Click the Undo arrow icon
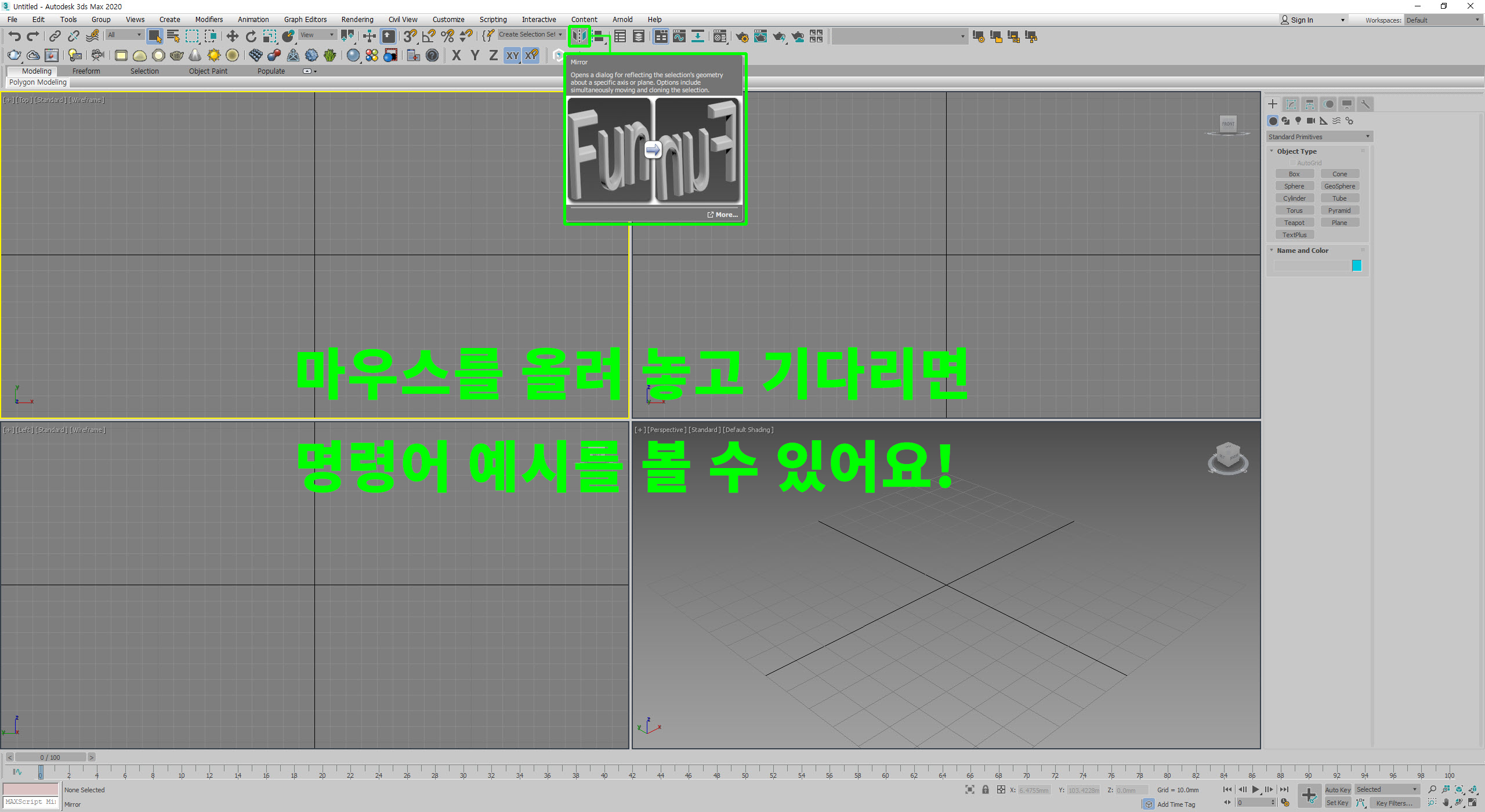 click(15, 37)
